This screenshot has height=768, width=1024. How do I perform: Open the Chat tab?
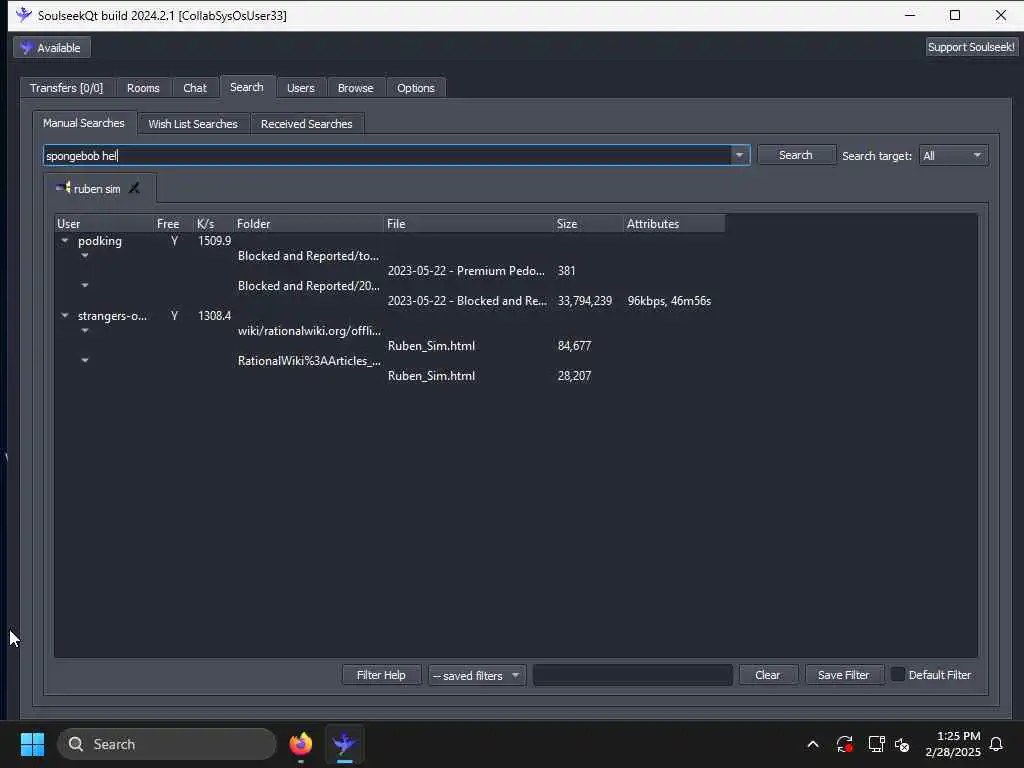(x=195, y=88)
